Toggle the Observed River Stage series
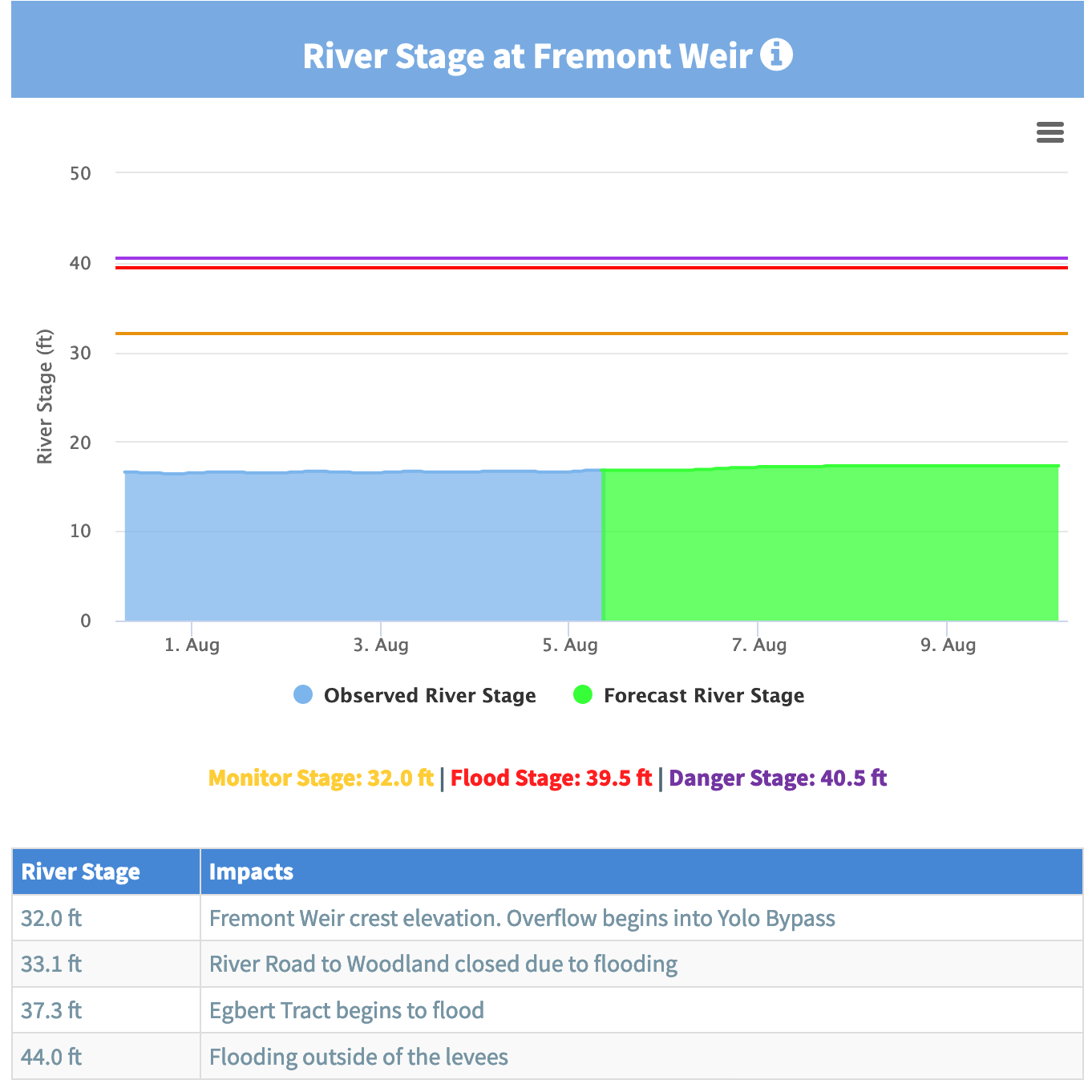Image resolution: width=1092 pixels, height=1092 pixels. (x=429, y=695)
